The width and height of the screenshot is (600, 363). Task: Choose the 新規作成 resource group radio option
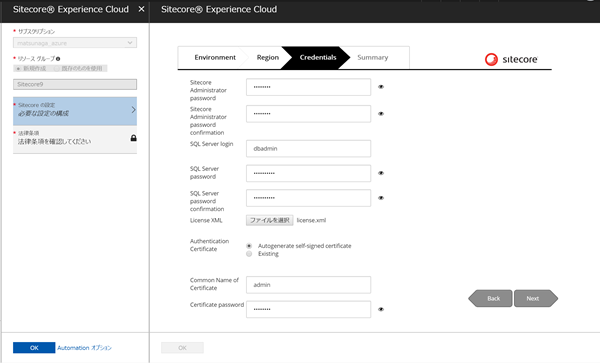pyautogui.click(x=18, y=68)
